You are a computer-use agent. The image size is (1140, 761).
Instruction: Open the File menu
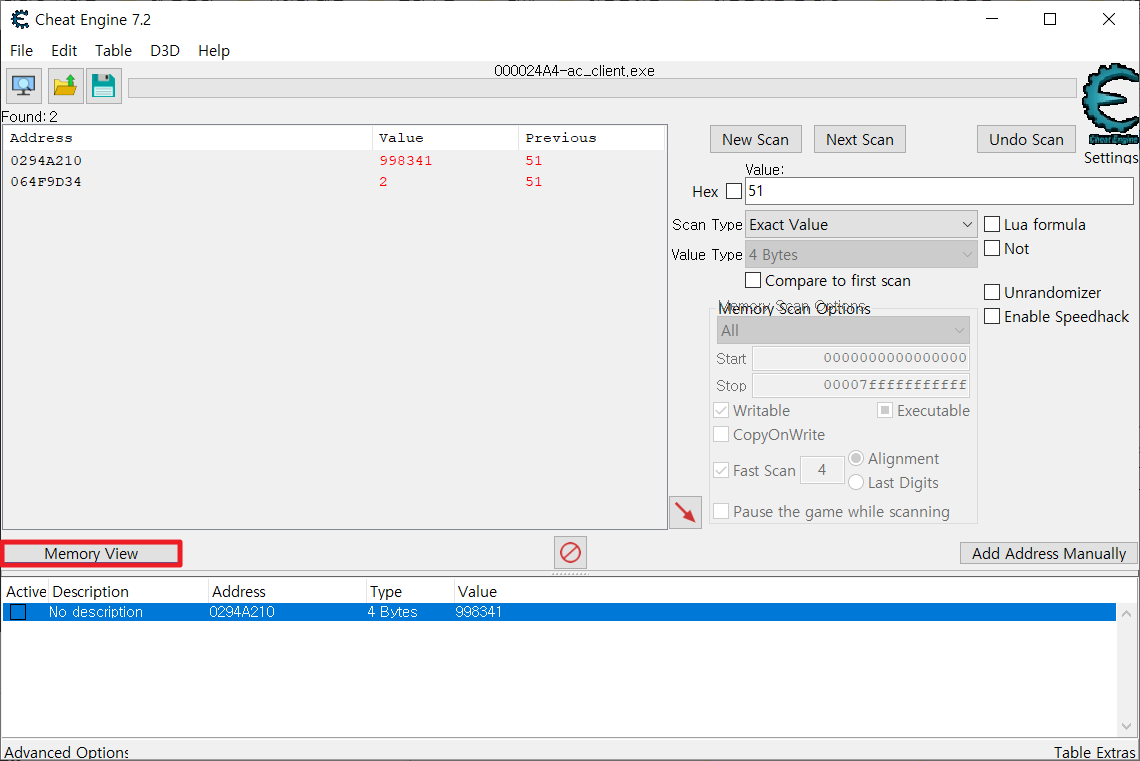[x=21, y=50]
